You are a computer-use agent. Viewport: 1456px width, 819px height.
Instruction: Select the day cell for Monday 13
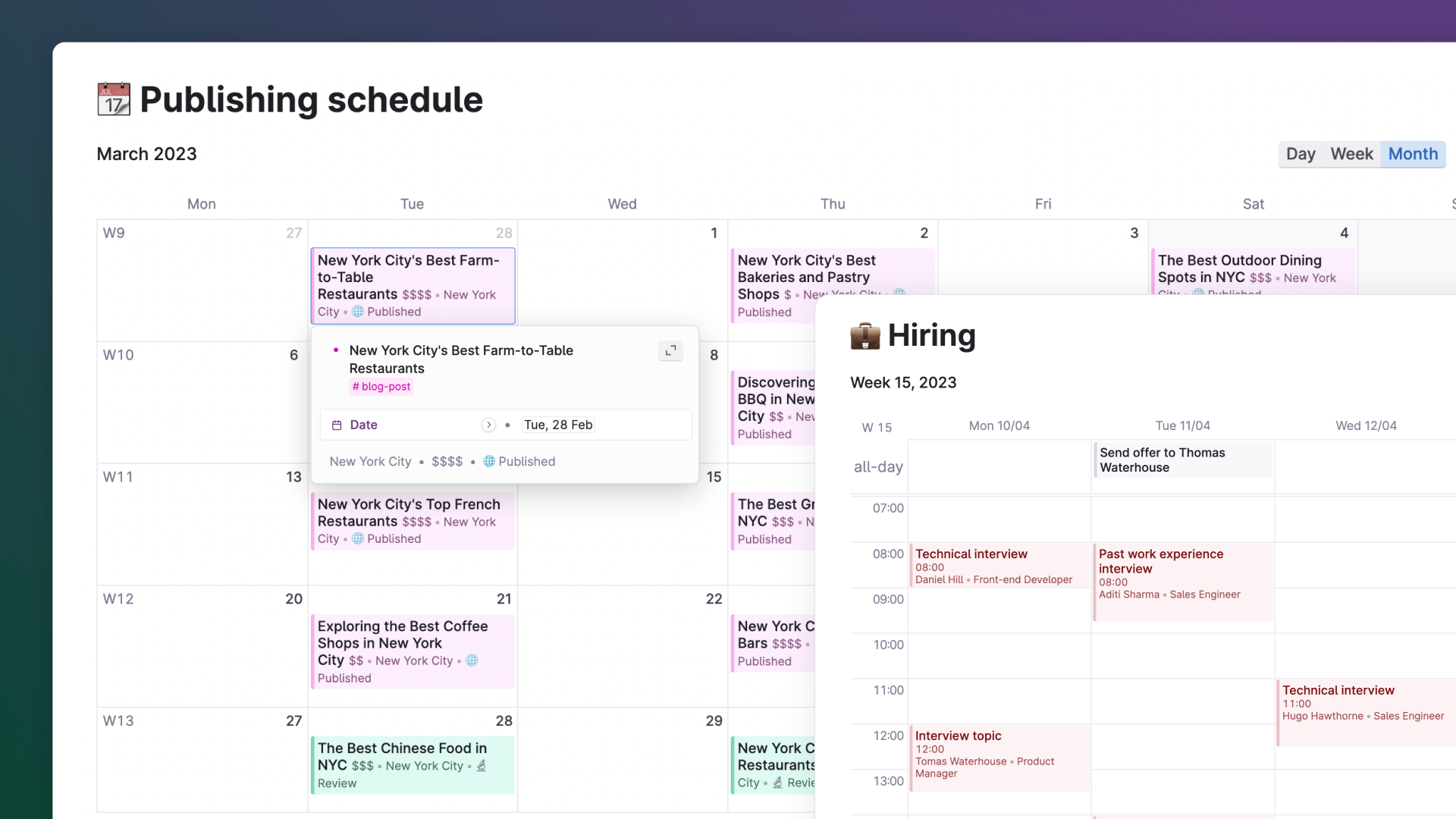202,524
